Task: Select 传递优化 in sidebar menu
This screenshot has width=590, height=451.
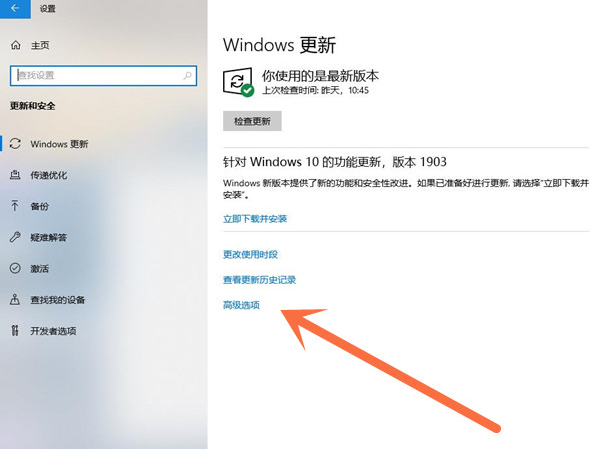Action: 49,175
